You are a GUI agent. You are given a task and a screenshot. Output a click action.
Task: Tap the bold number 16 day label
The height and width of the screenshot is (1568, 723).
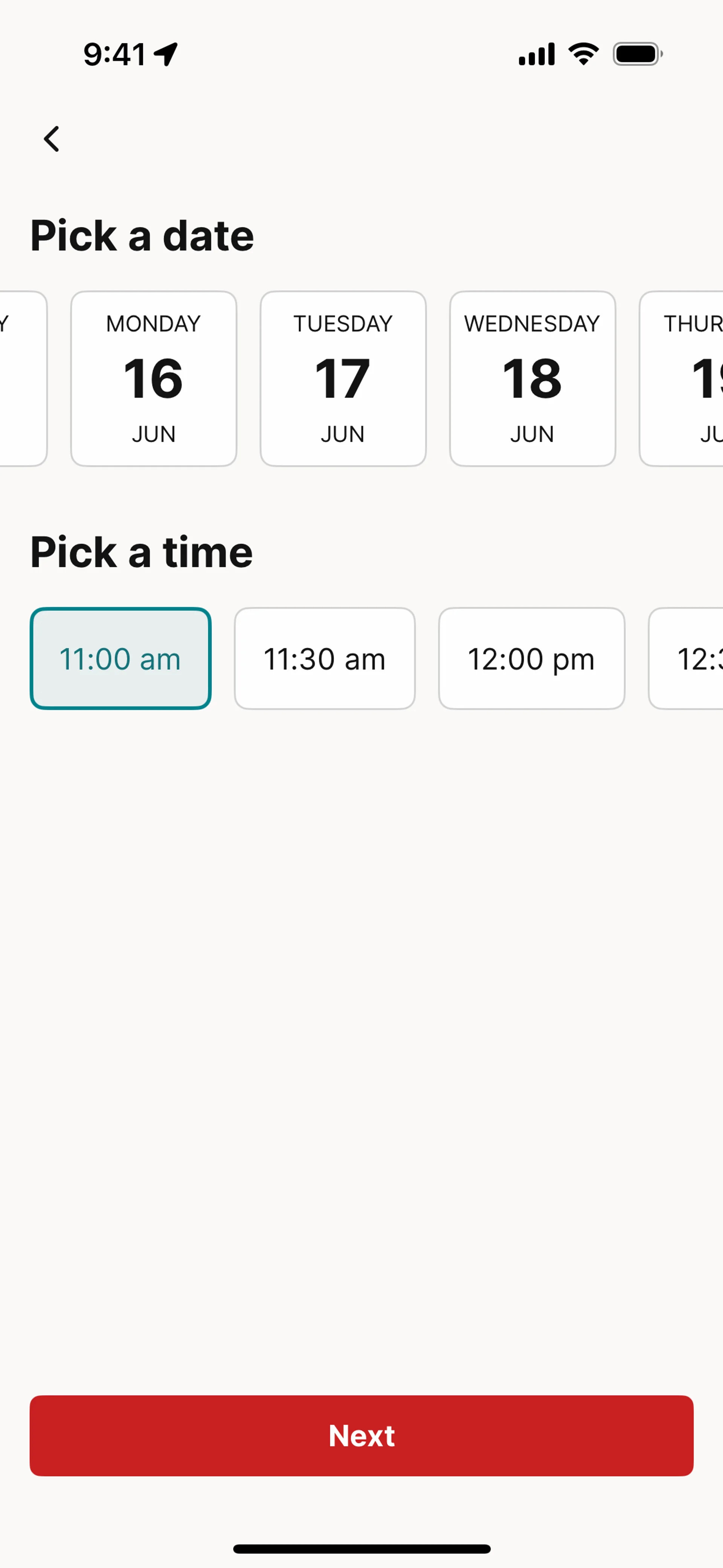(x=153, y=379)
